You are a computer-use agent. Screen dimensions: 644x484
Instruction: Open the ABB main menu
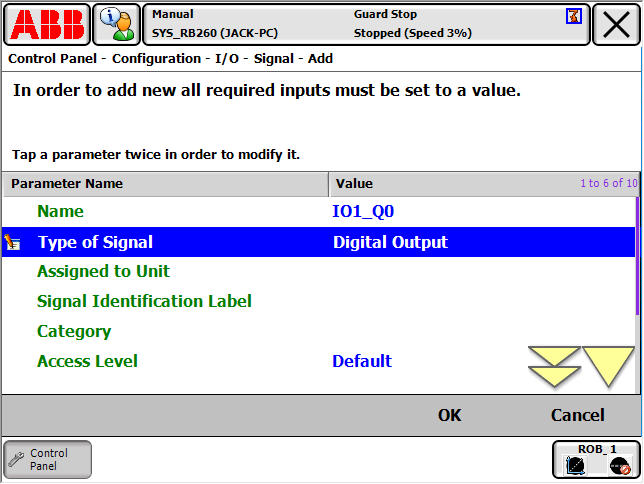(47, 24)
